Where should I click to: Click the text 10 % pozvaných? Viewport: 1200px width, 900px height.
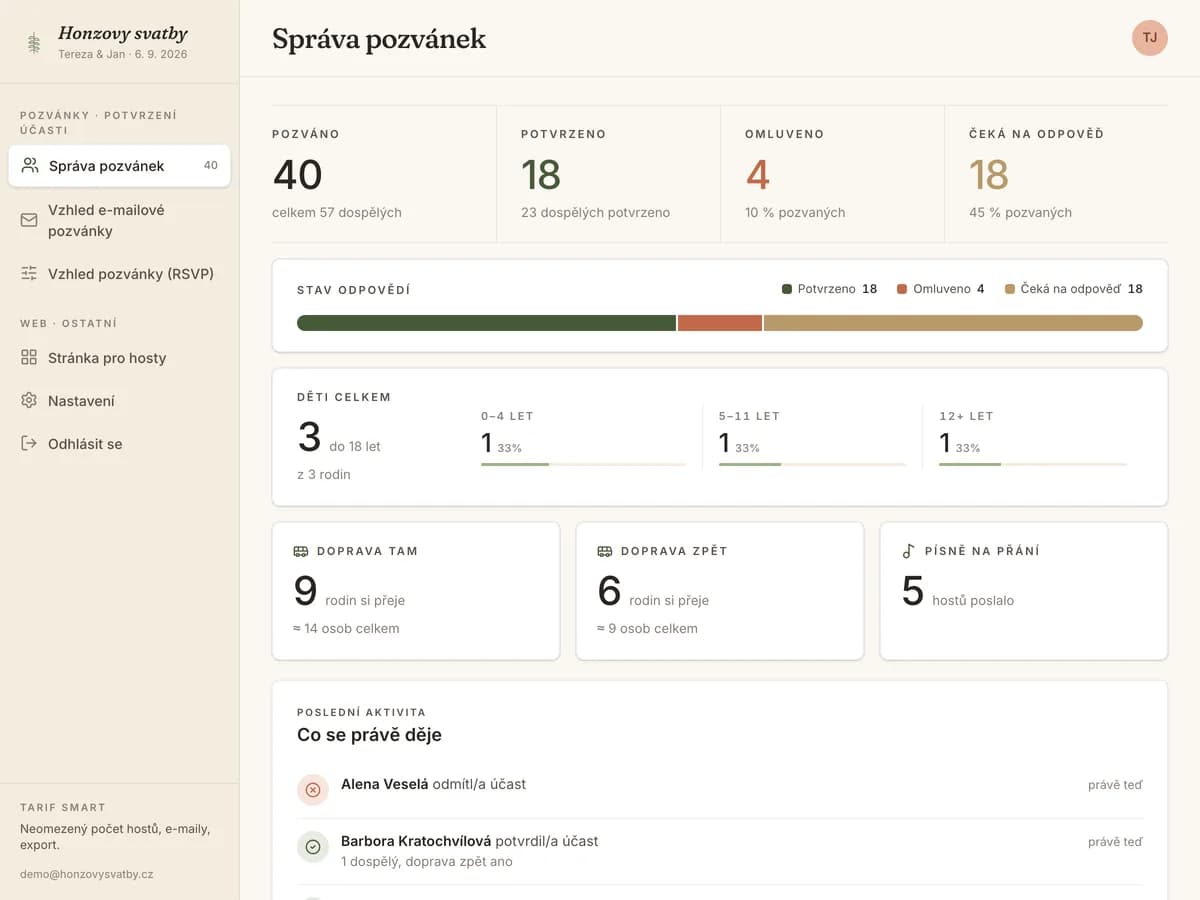pos(795,212)
